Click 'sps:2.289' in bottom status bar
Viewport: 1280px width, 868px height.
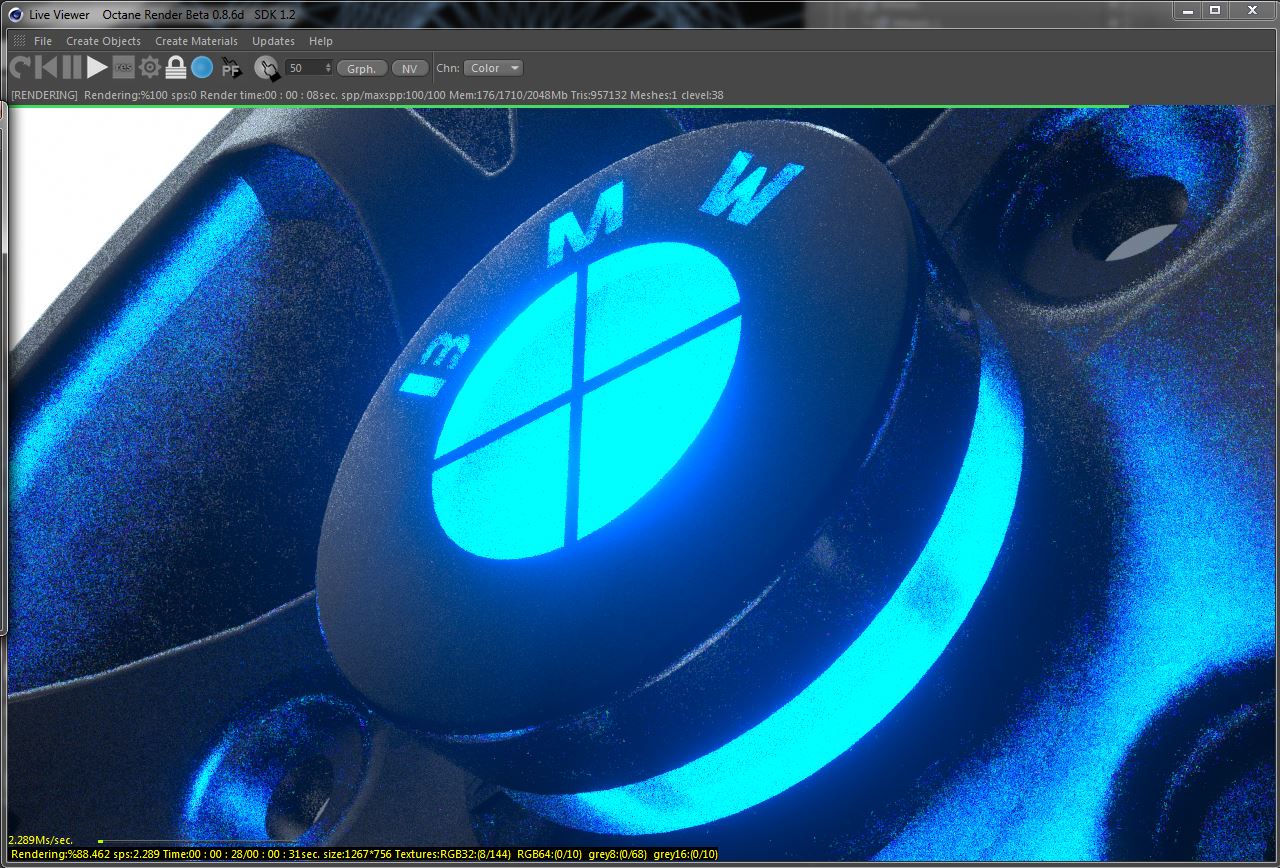(137, 854)
